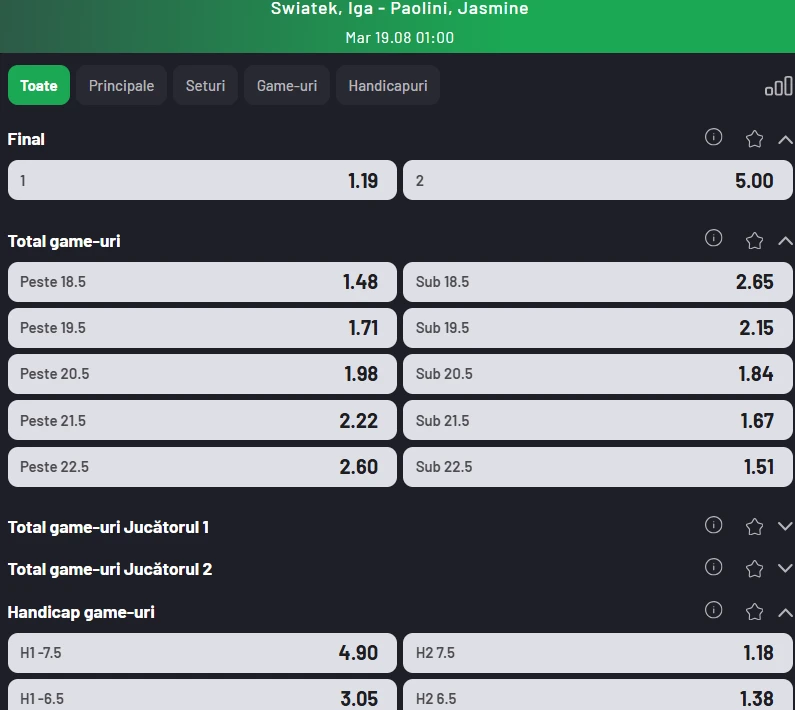Show info for Total game-uri Jucătorul 2
The image size is (795, 710).
[x=713, y=566]
